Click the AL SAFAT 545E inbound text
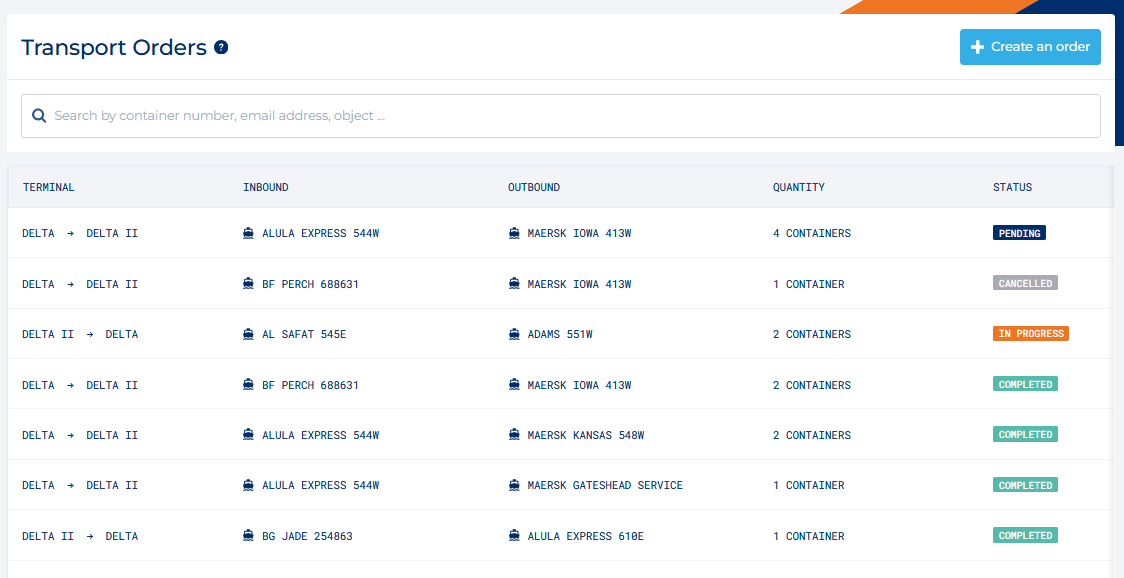The height and width of the screenshot is (578, 1124). [x=304, y=335]
